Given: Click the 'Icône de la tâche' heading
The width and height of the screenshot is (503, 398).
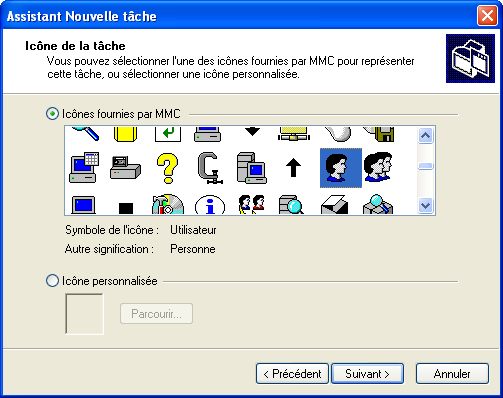Looking at the screenshot, I should [75, 46].
